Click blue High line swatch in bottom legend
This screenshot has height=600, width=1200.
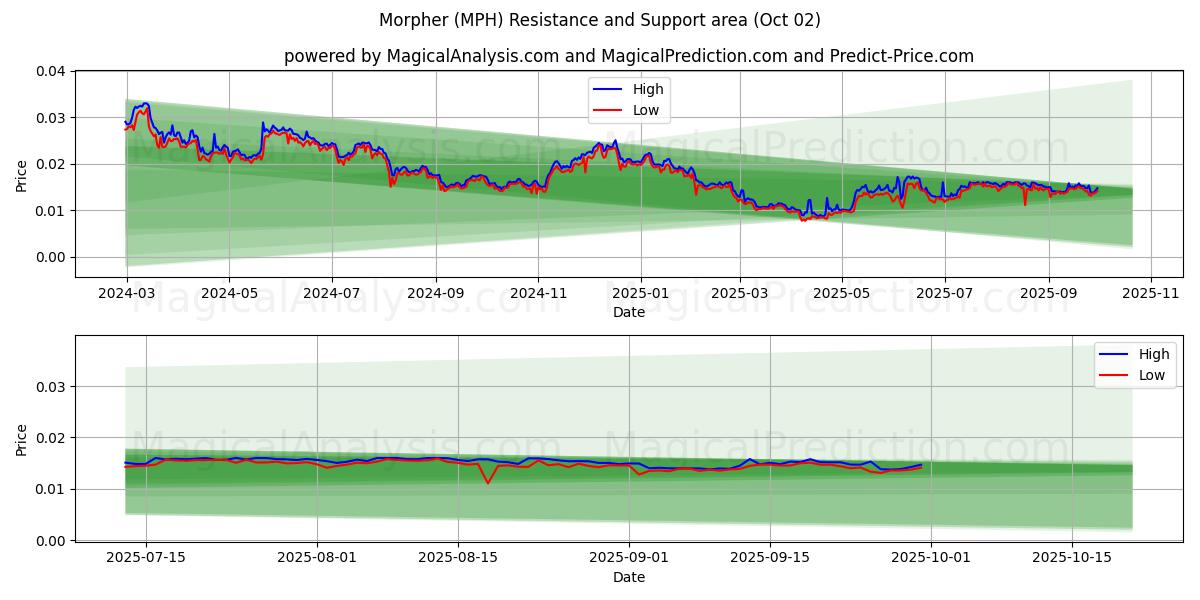click(x=1114, y=354)
